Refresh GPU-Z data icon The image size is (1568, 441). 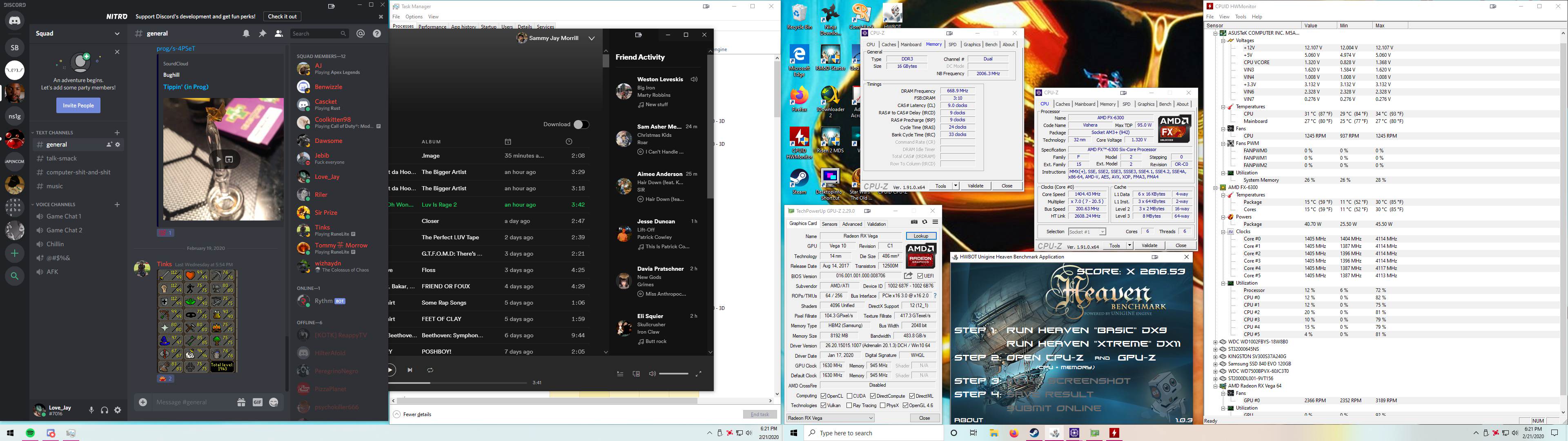pyautogui.click(x=924, y=222)
